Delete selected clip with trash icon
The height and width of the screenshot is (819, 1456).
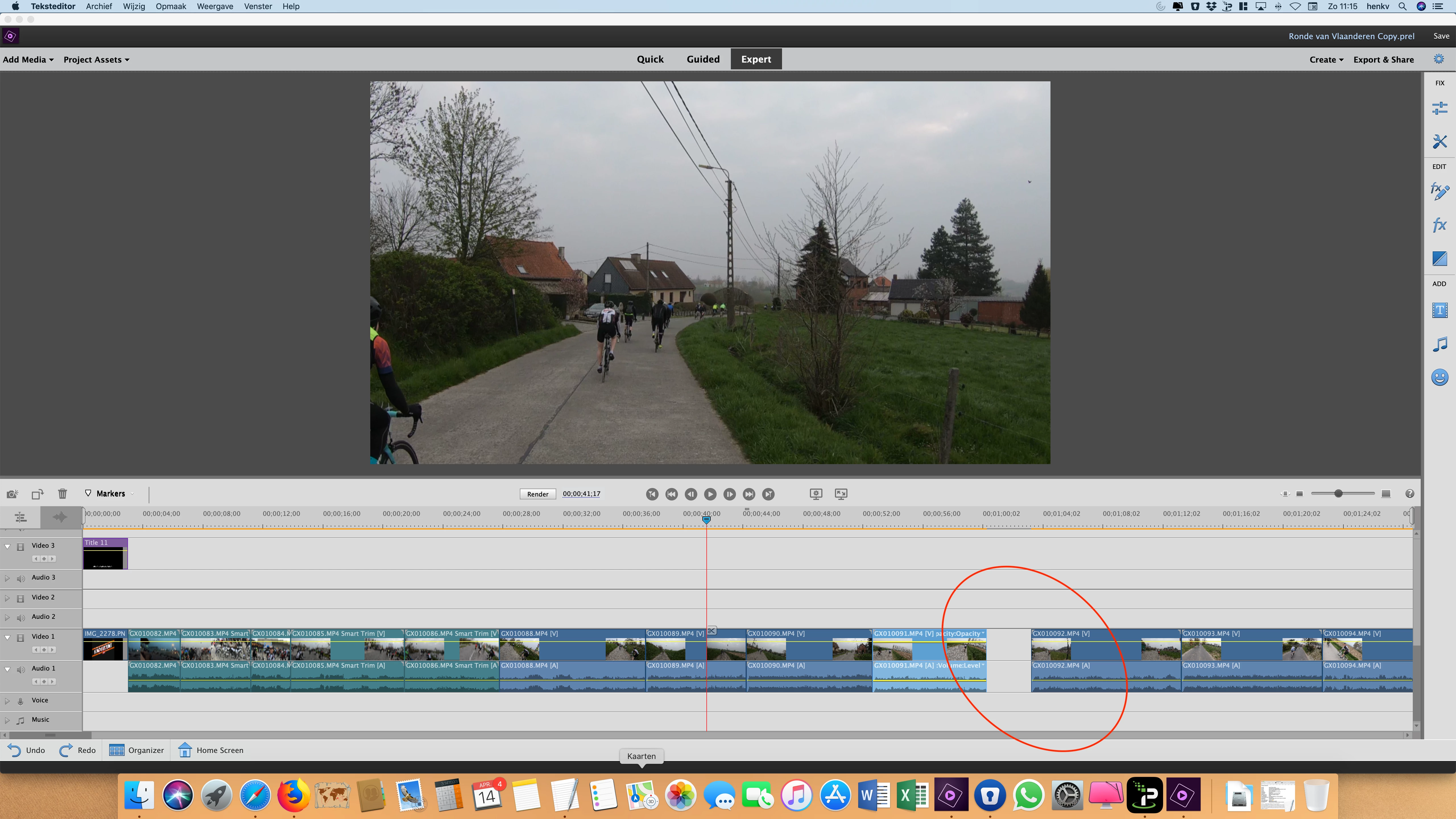(62, 494)
